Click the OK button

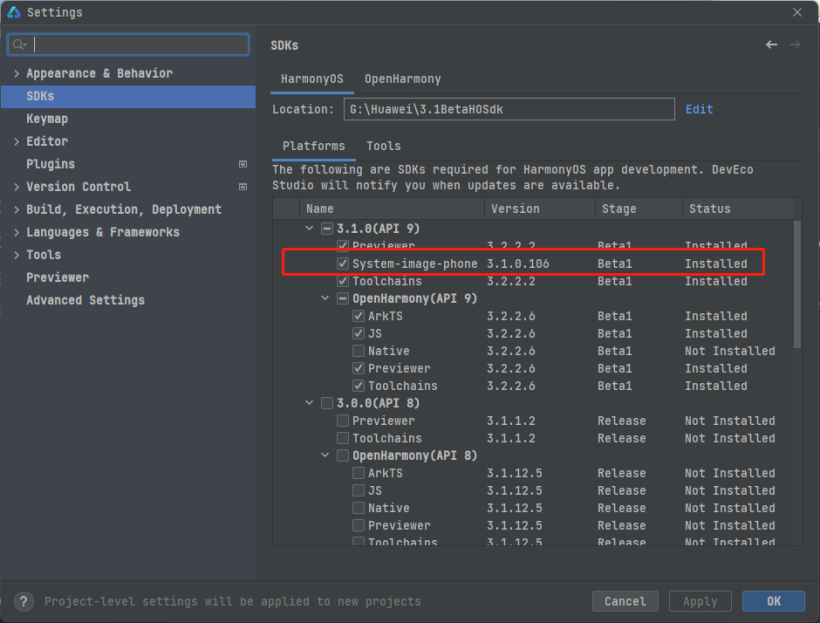[773, 601]
